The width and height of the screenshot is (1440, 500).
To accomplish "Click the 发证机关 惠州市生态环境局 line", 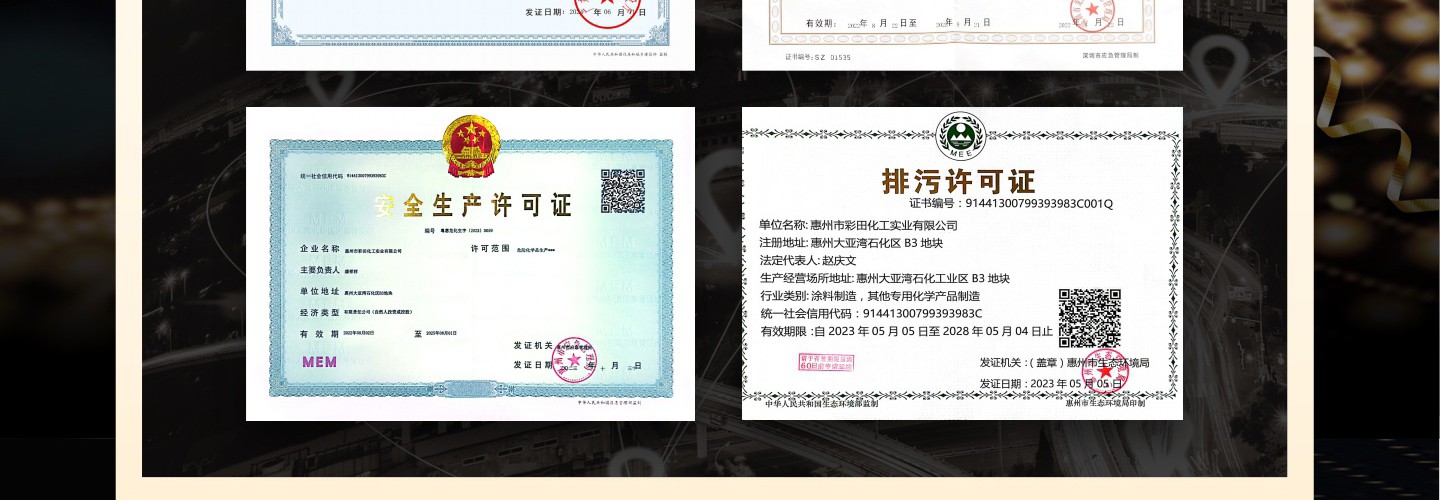I will pos(1064,362).
